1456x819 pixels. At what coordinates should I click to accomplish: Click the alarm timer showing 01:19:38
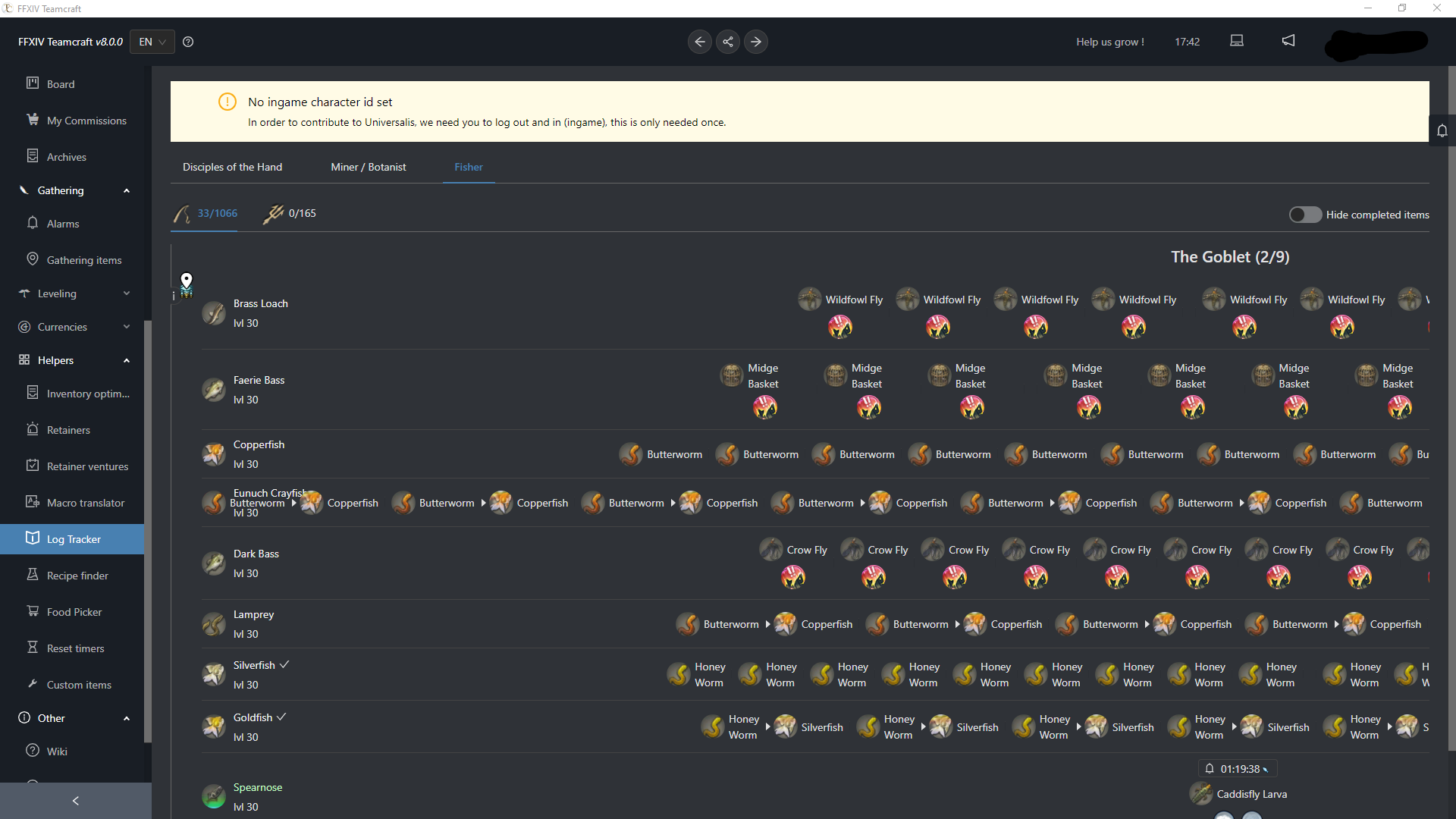coord(1238,768)
